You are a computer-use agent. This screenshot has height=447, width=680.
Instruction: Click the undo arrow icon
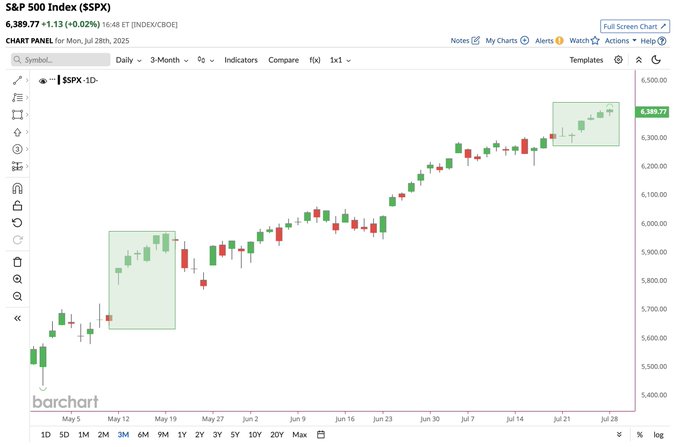pos(17,223)
